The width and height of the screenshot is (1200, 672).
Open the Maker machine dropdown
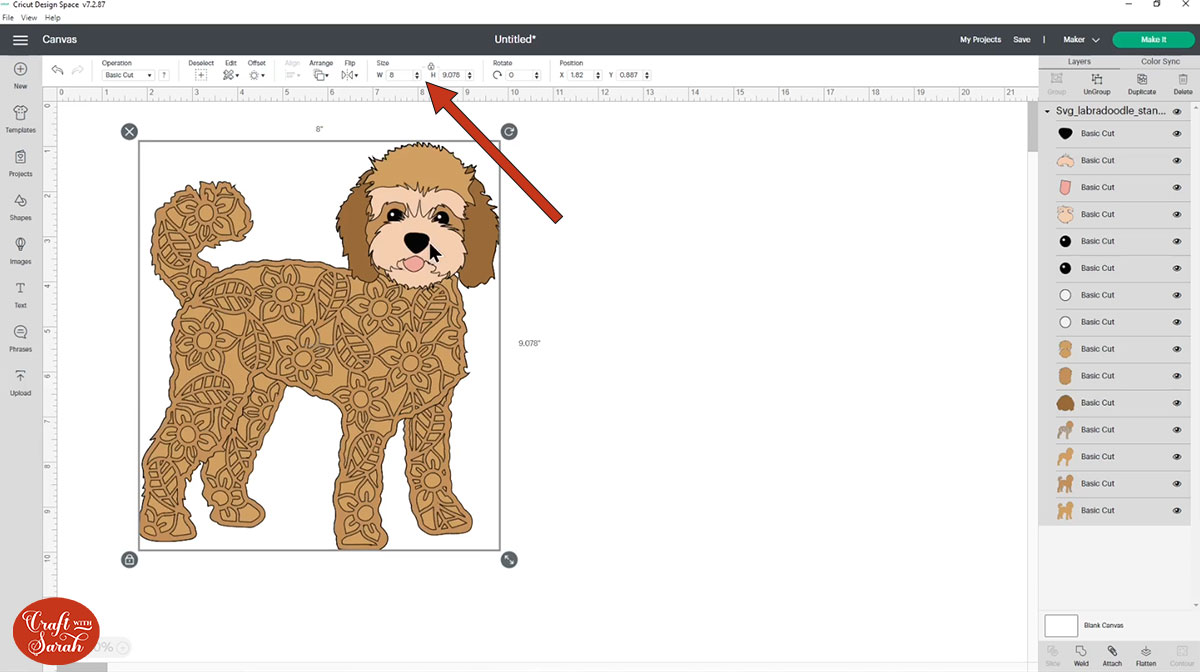coord(1081,40)
